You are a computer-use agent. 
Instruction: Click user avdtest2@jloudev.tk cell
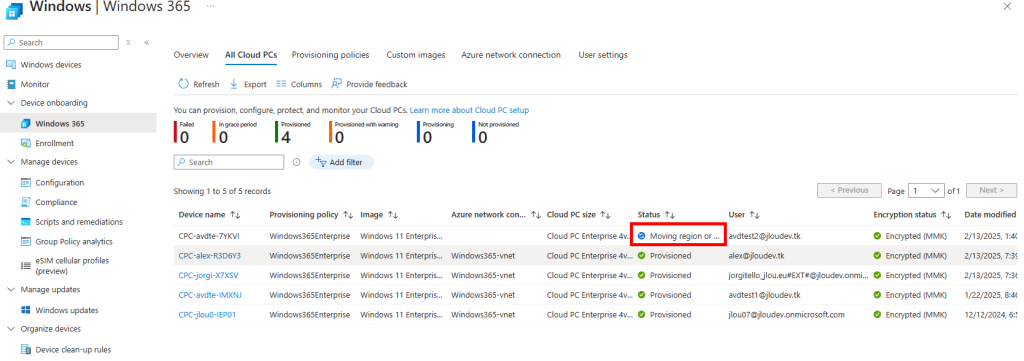765,236
